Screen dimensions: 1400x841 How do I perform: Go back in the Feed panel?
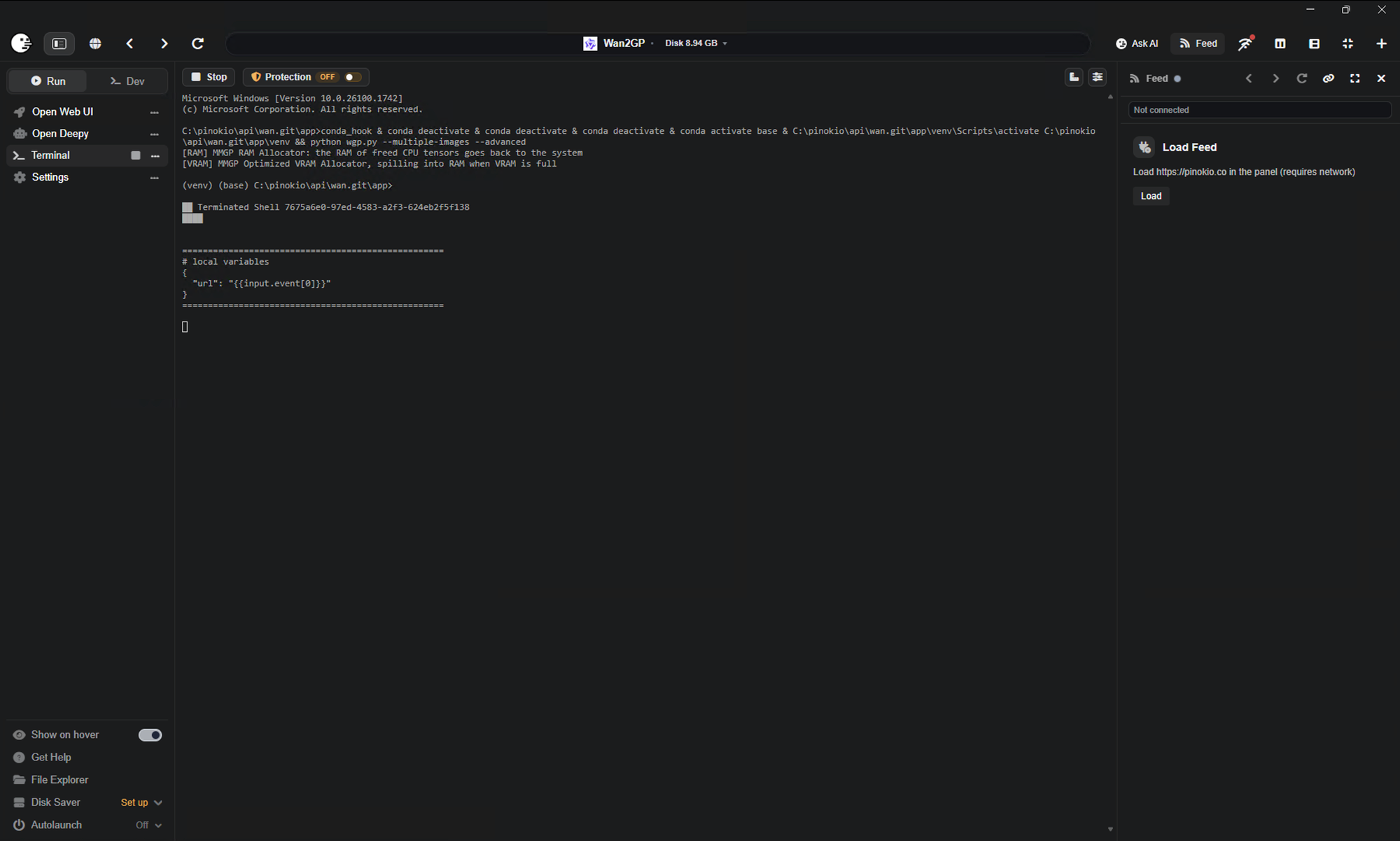coord(1249,78)
